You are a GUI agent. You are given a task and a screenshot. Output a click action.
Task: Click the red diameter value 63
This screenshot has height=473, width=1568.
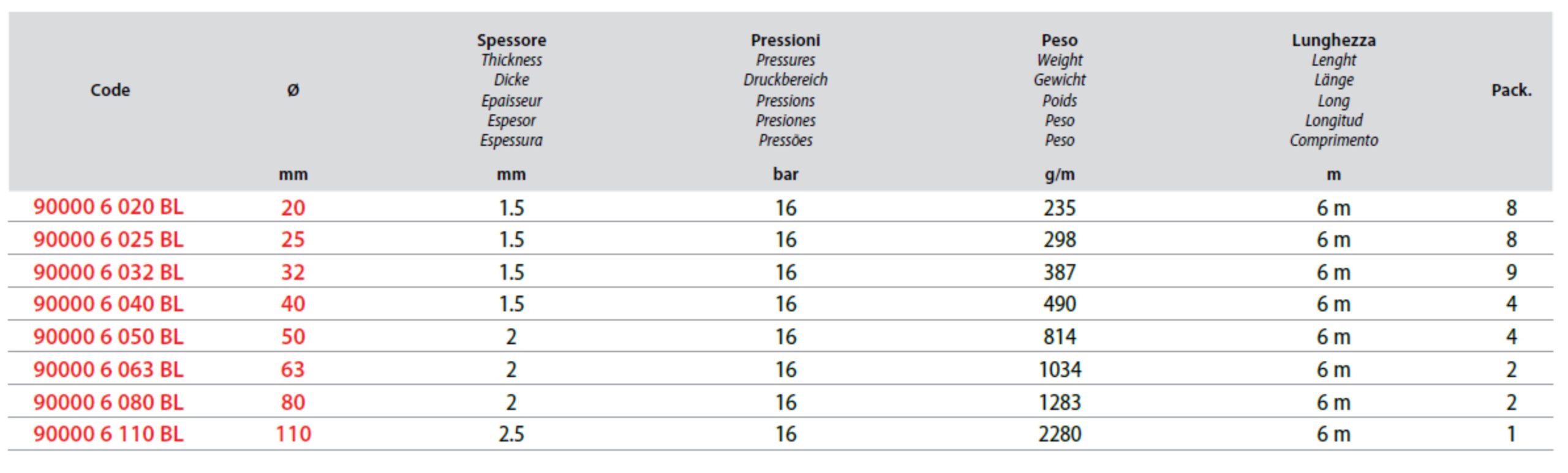click(x=293, y=369)
